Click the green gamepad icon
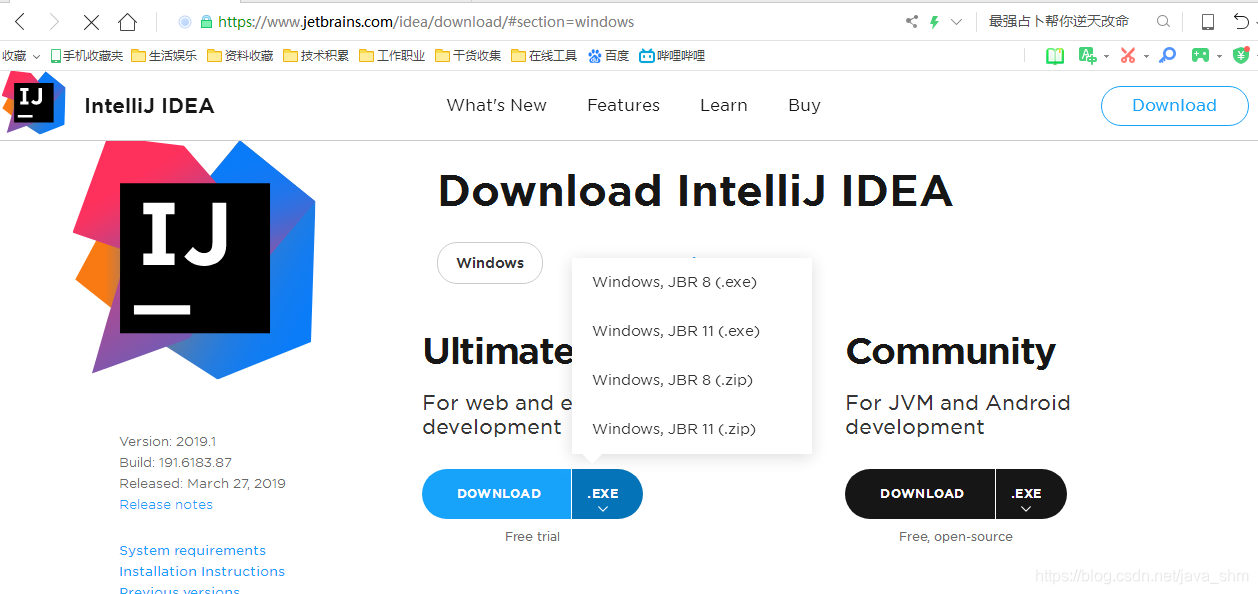 pos(1200,56)
